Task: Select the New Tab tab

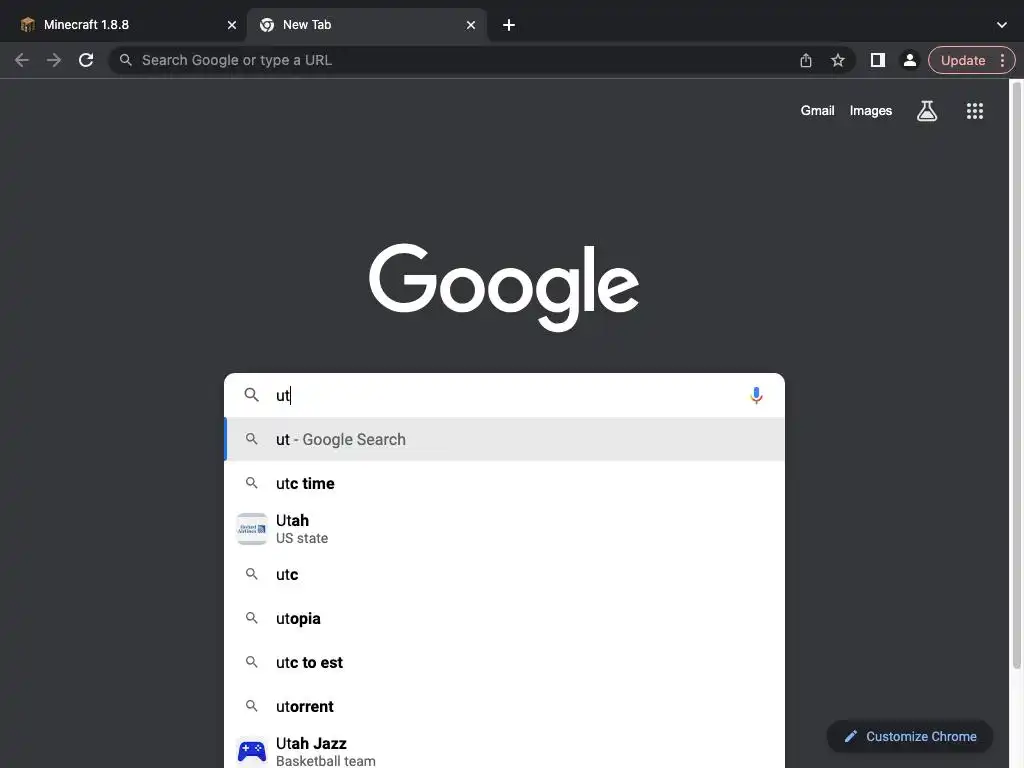Action: point(367,25)
